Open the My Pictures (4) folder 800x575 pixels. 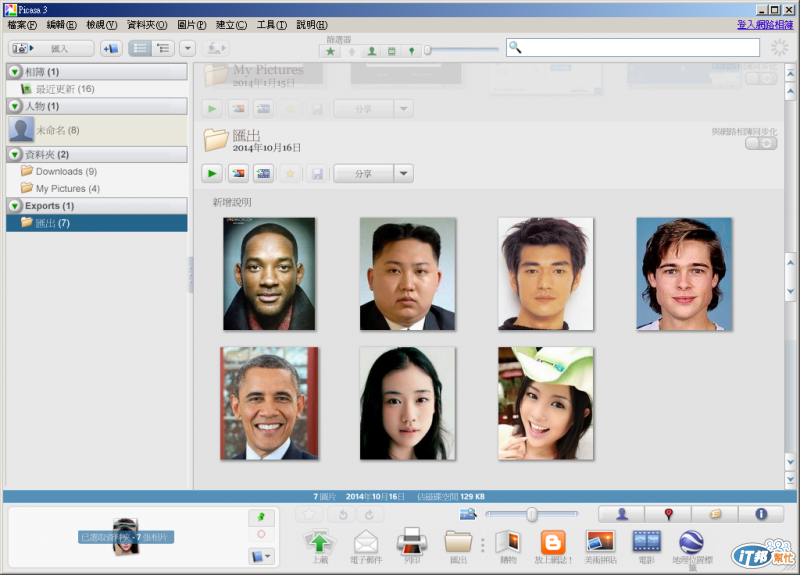tap(97, 188)
